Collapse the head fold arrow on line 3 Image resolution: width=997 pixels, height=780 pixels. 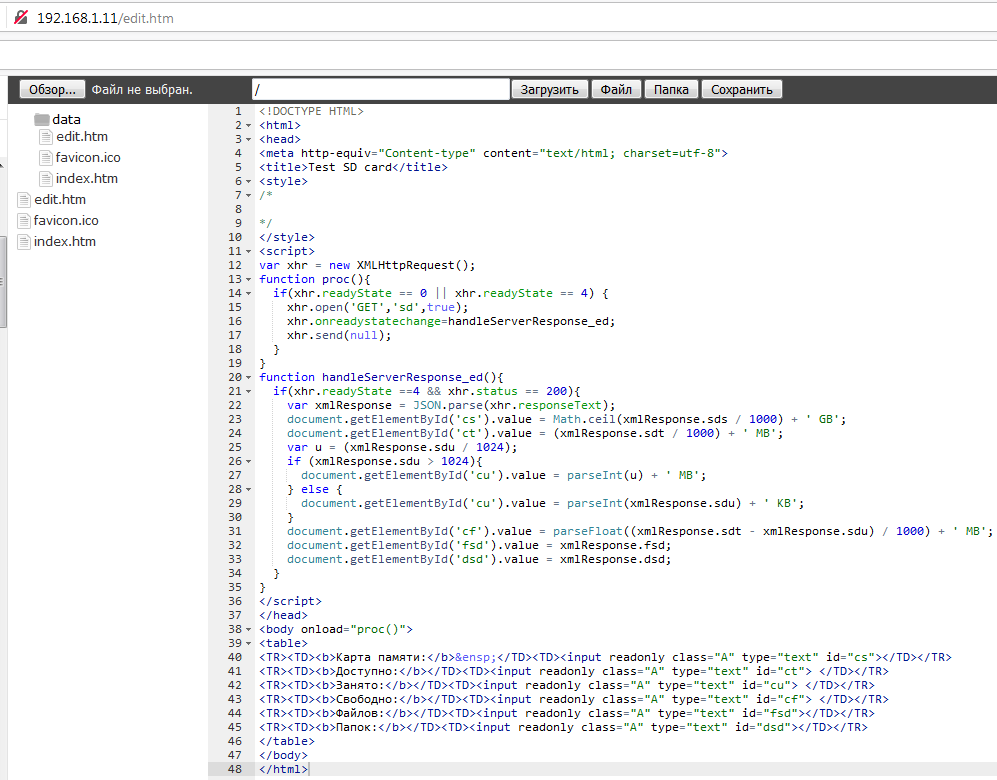(249, 140)
